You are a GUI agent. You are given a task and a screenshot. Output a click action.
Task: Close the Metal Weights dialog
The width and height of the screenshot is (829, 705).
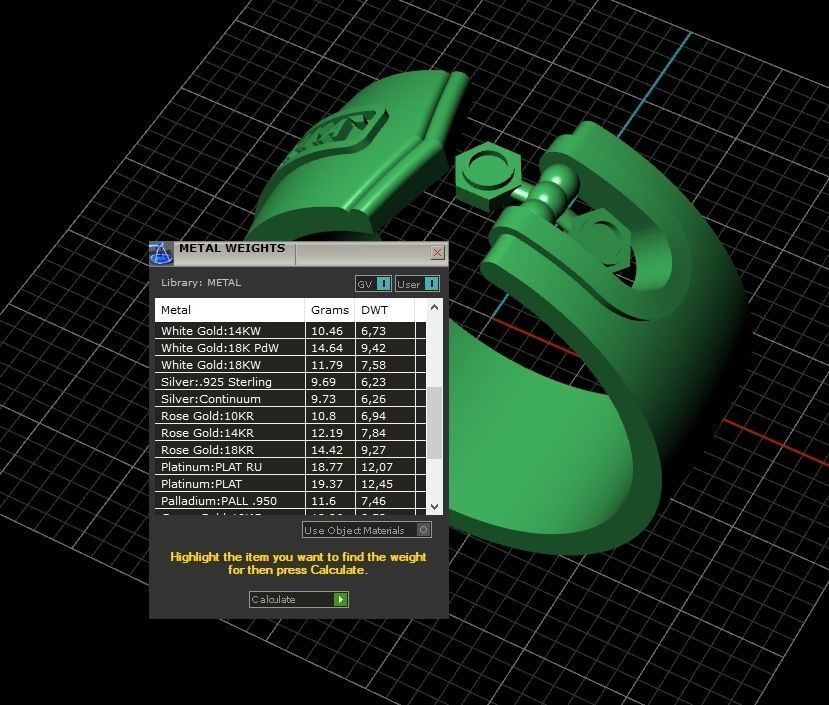437,253
